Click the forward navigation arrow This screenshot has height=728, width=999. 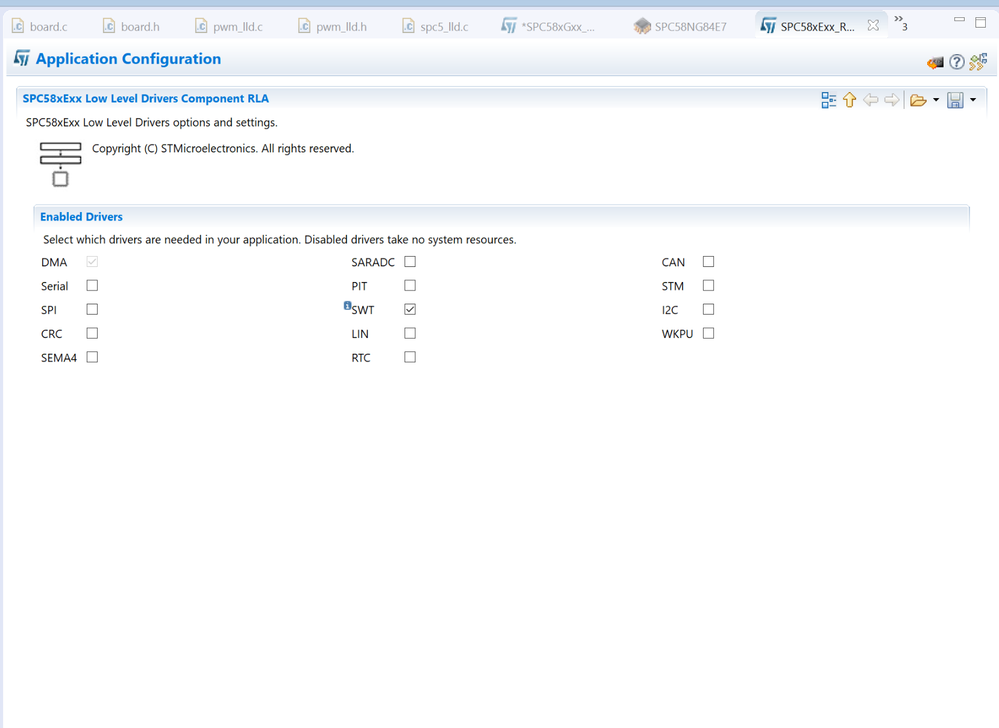(891, 100)
